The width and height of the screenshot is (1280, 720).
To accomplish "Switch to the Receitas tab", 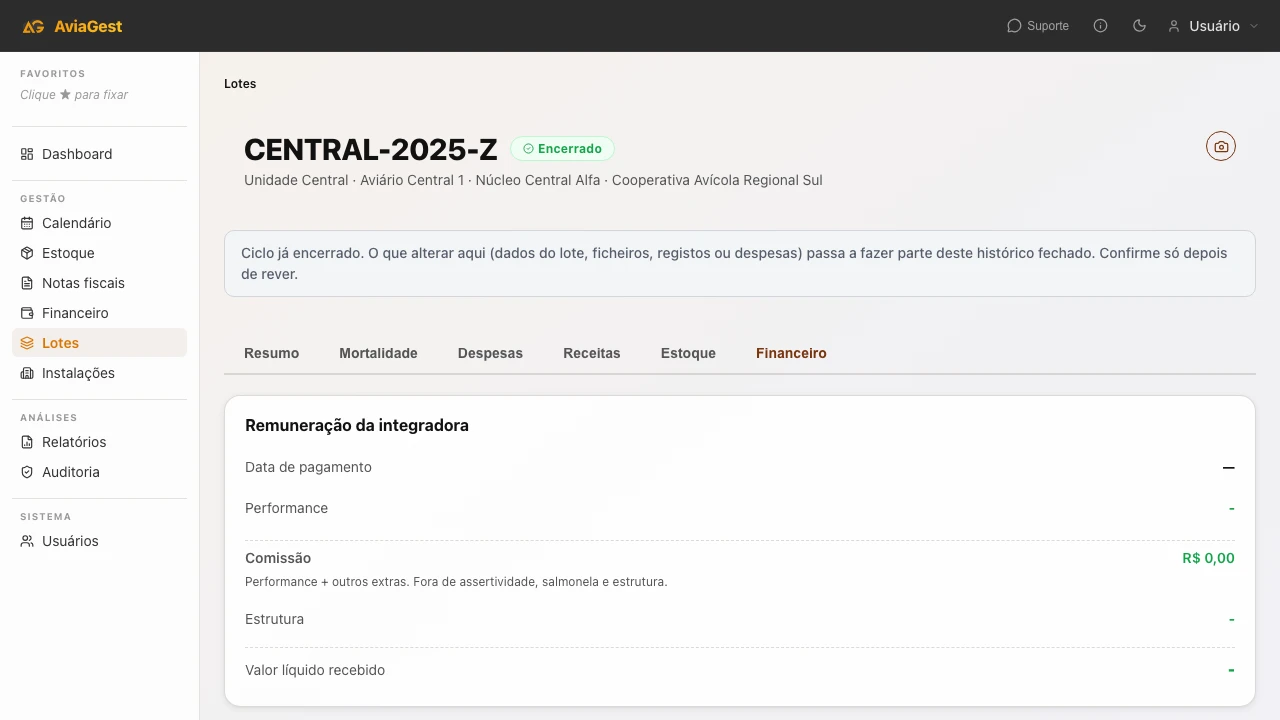I will coord(592,353).
